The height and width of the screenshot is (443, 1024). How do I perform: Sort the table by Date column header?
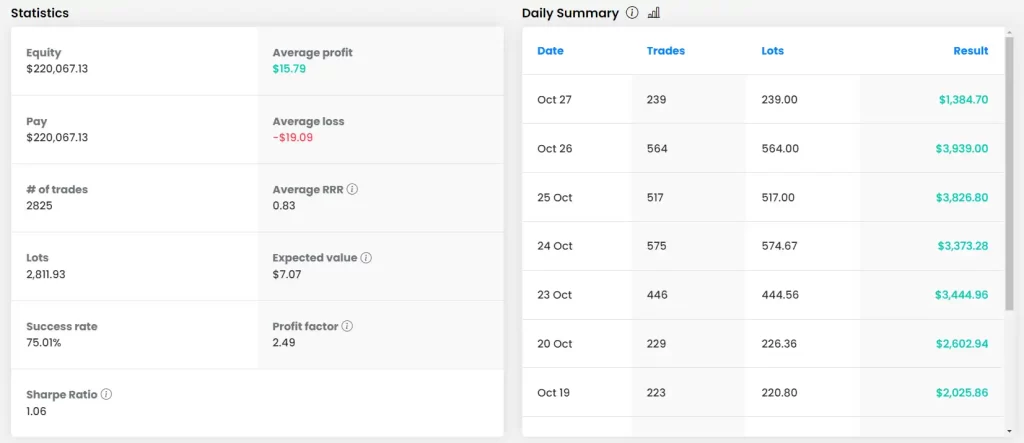(x=551, y=51)
